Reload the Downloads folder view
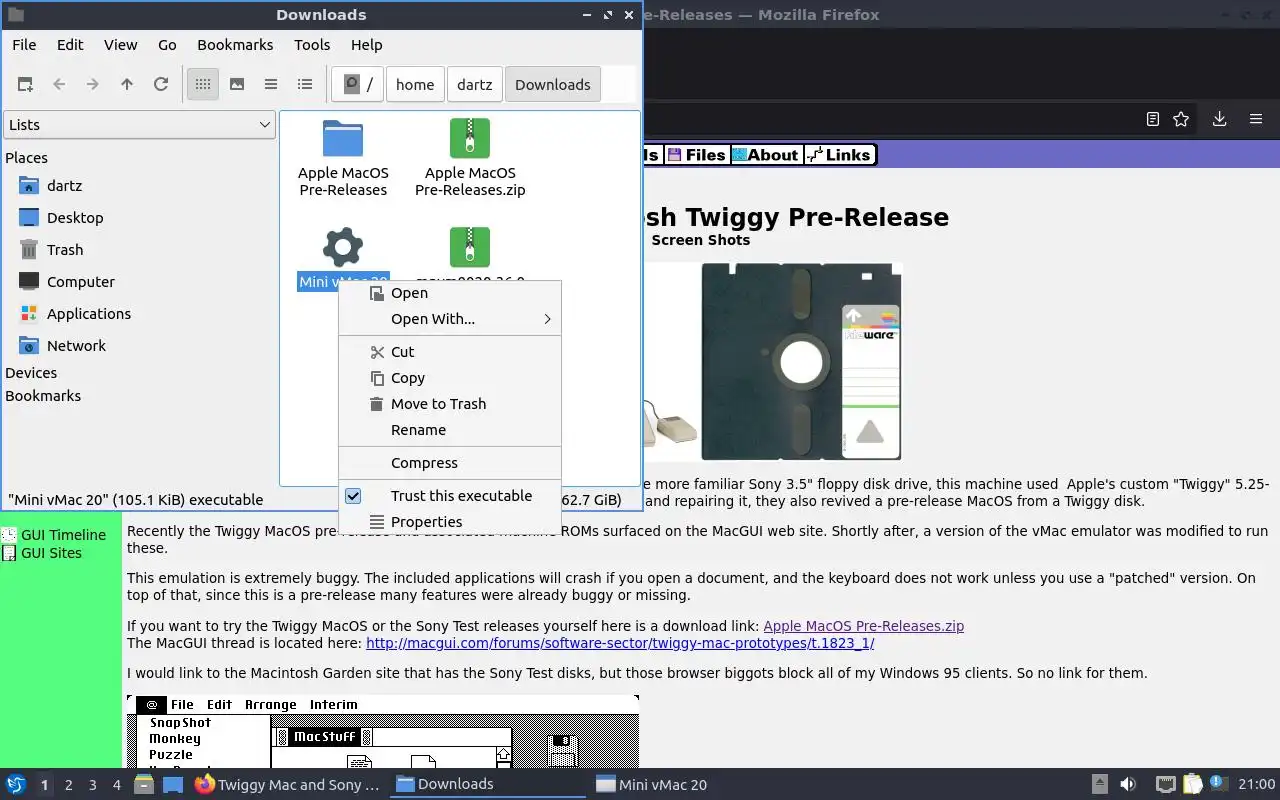 (x=161, y=85)
